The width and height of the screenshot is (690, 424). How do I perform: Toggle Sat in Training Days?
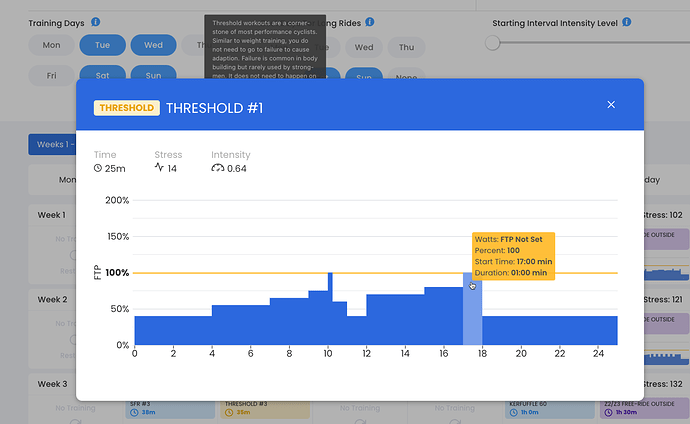tap(103, 73)
